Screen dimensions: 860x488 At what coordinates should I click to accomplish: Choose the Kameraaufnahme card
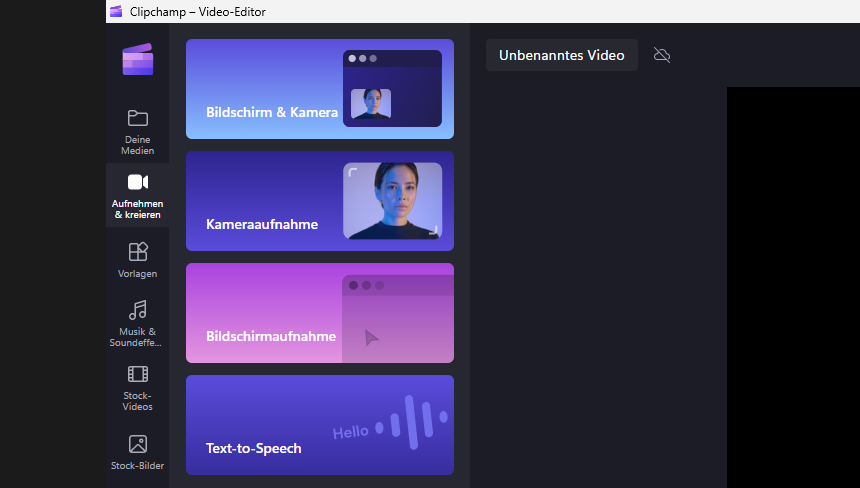click(x=320, y=201)
